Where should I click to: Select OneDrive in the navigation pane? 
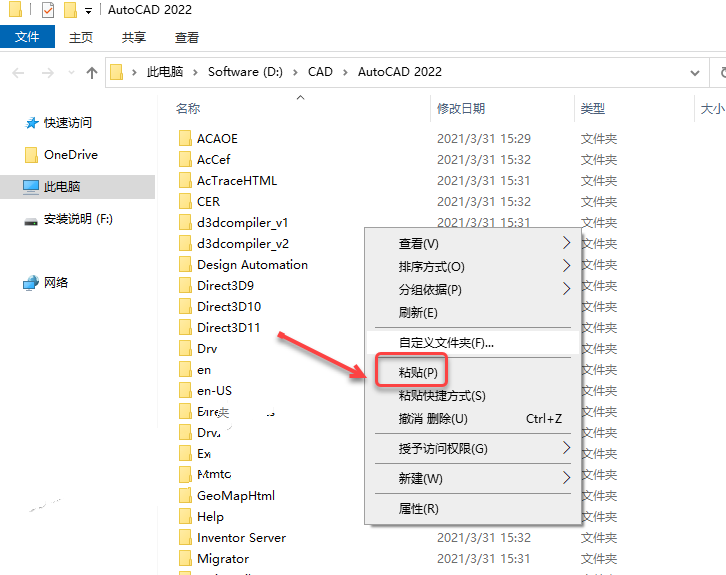(61, 155)
